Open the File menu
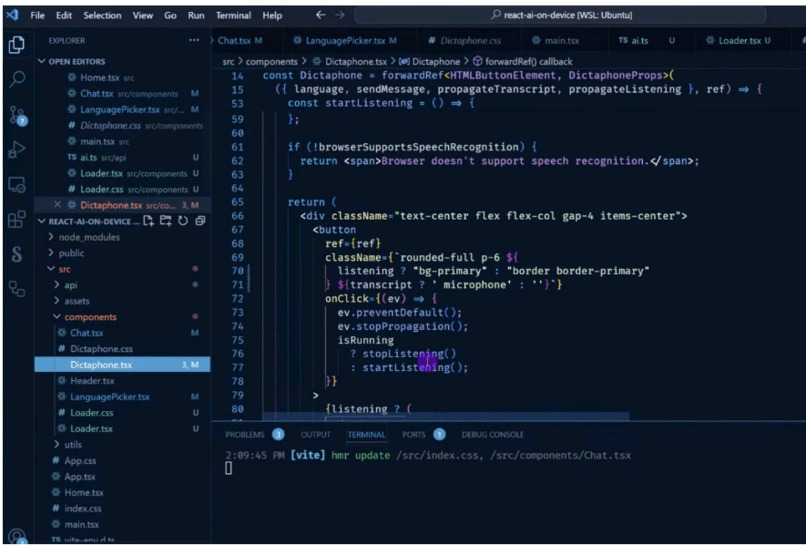This screenshot has width=806, height=546. tap(38, 15)
